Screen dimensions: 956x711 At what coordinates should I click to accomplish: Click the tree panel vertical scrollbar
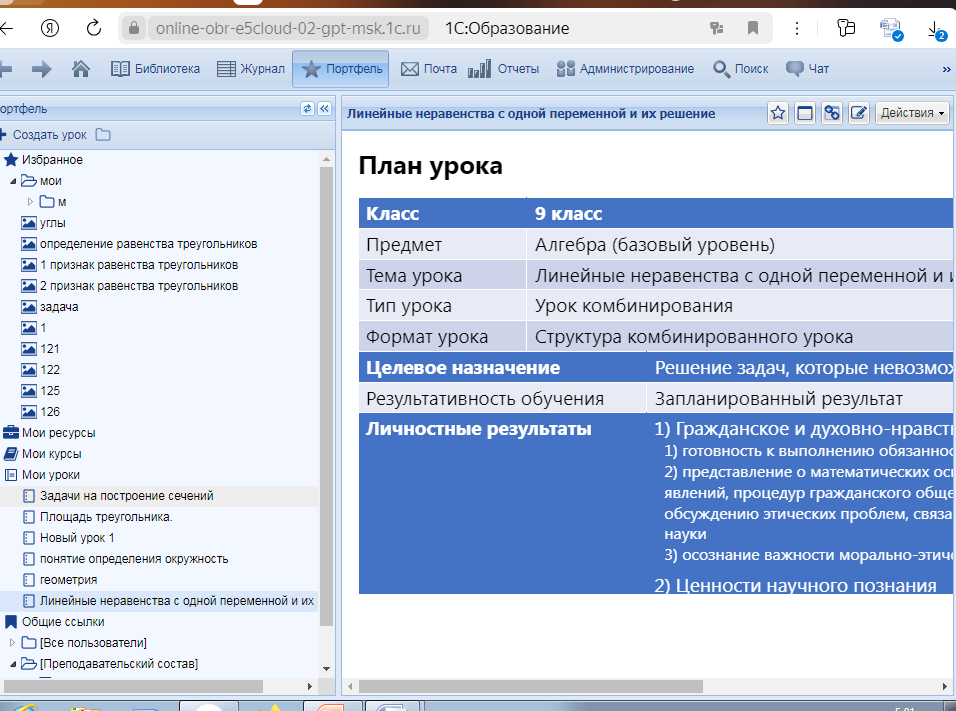tap(326, 396)
